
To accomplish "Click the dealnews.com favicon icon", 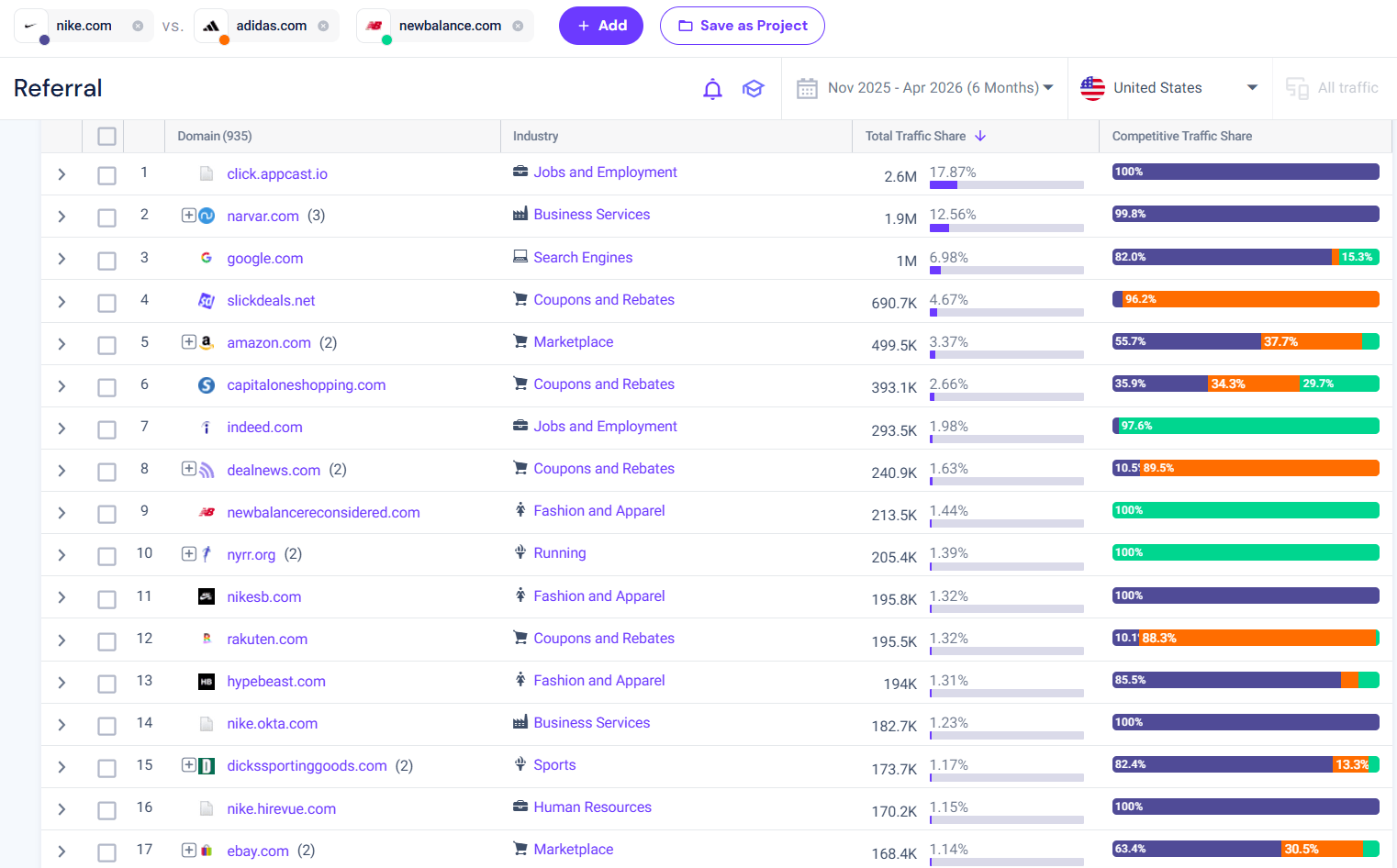I will pos(207,470).
